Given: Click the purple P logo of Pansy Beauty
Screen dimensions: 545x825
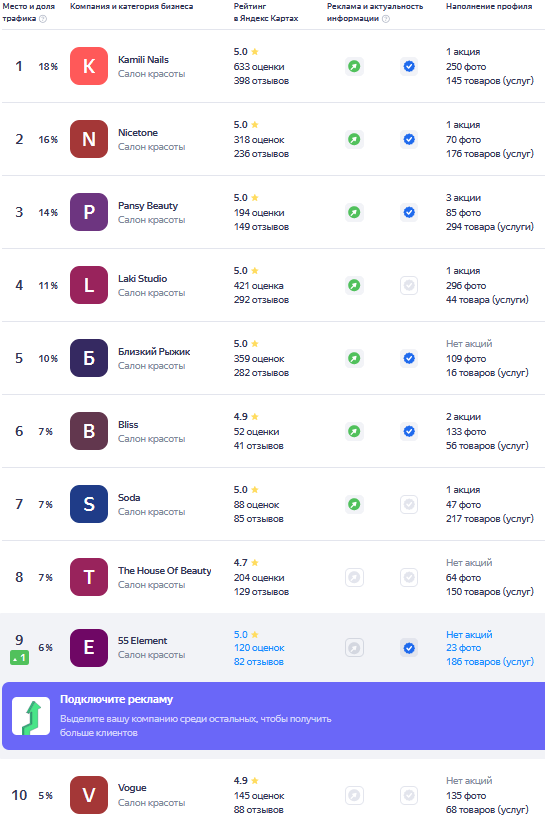Looking at the screenshot, I should [x=89, y=213].
